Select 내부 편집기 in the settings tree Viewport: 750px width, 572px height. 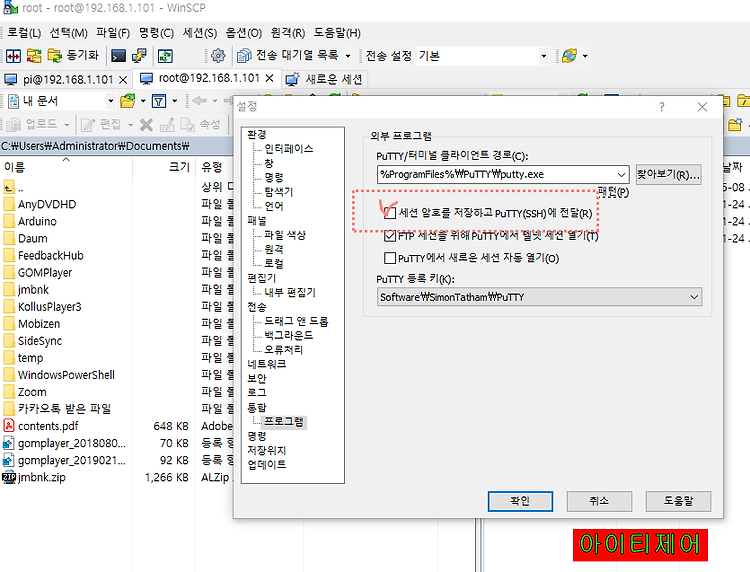(x=290, y=292)
